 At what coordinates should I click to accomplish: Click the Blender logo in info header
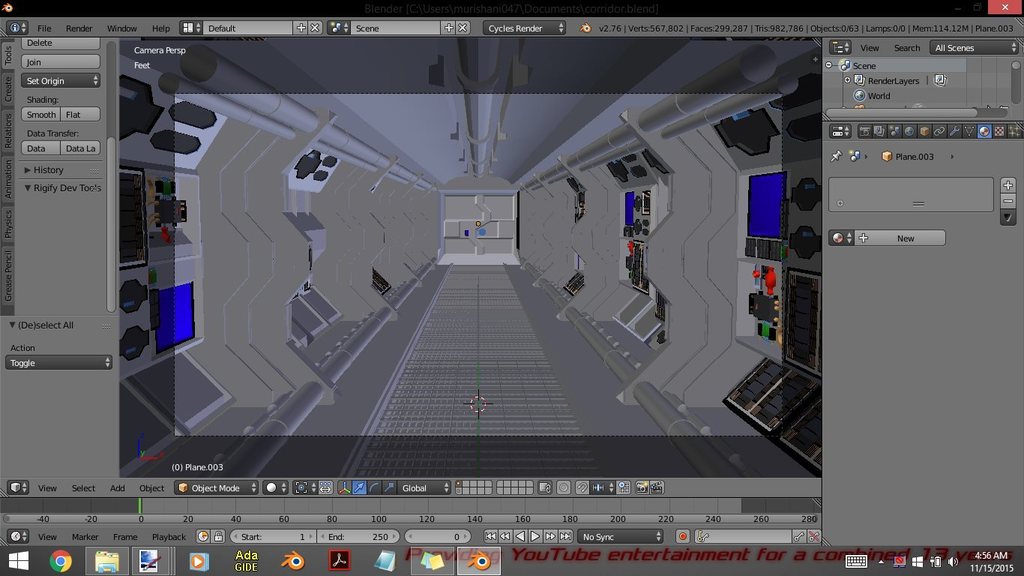[585, 28]
